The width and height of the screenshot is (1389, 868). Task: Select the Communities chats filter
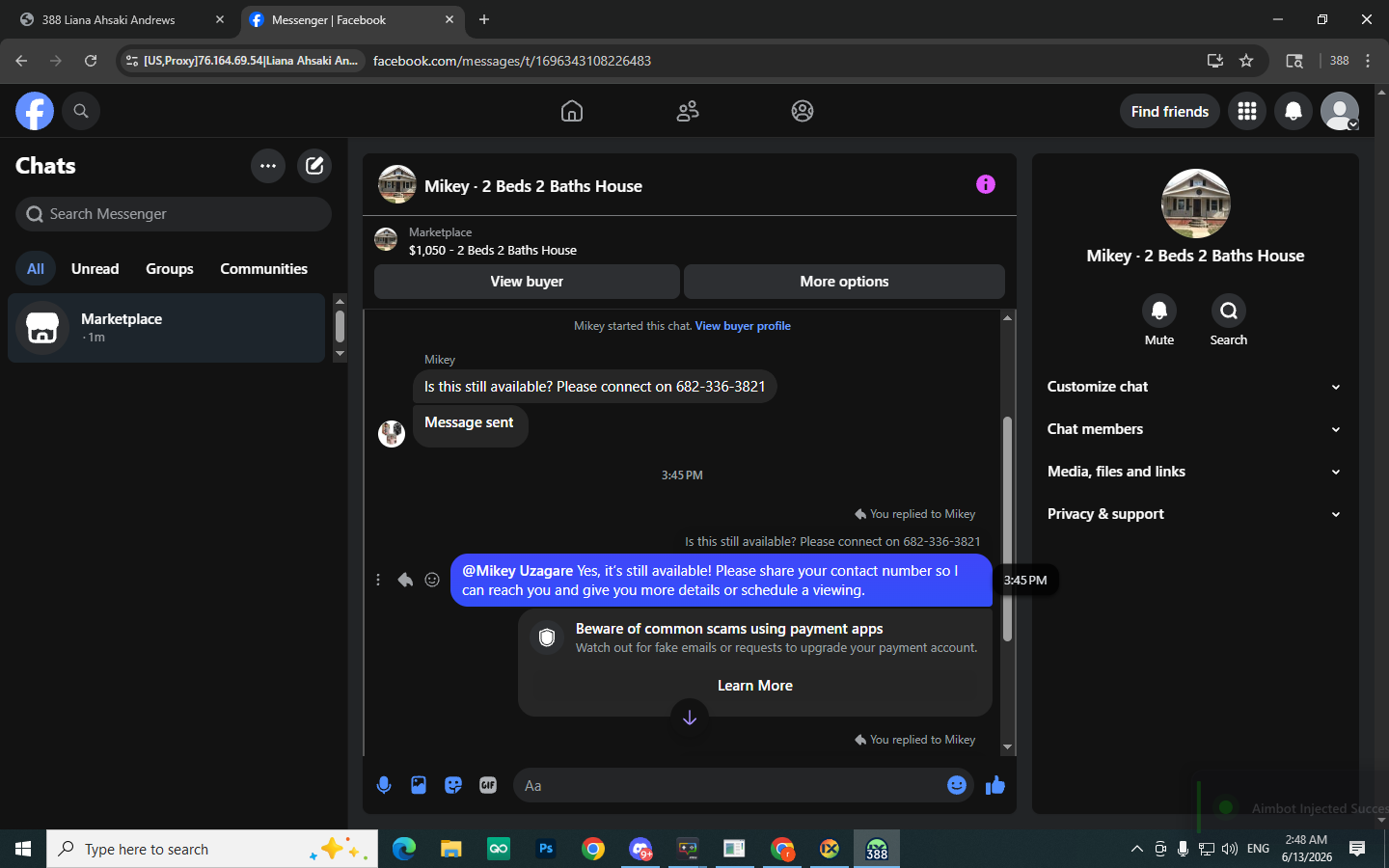pos(264,269)
